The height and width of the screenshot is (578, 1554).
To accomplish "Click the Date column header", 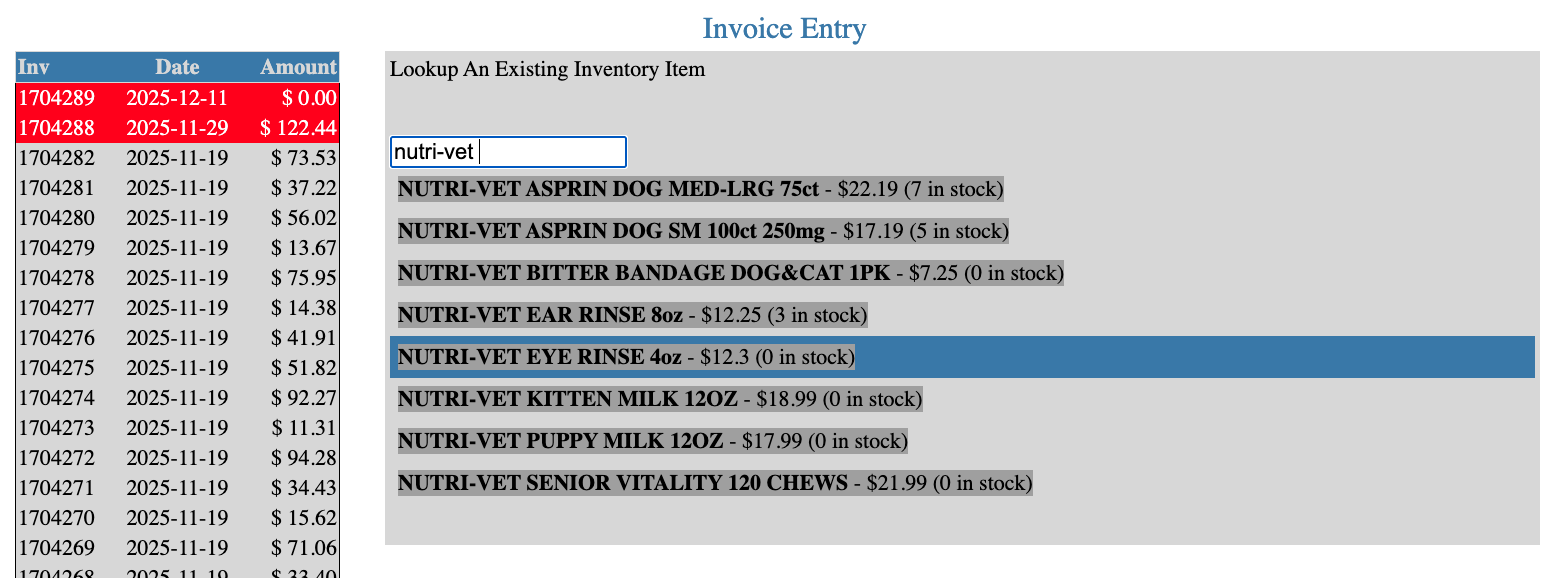I will tap(177, 67).
